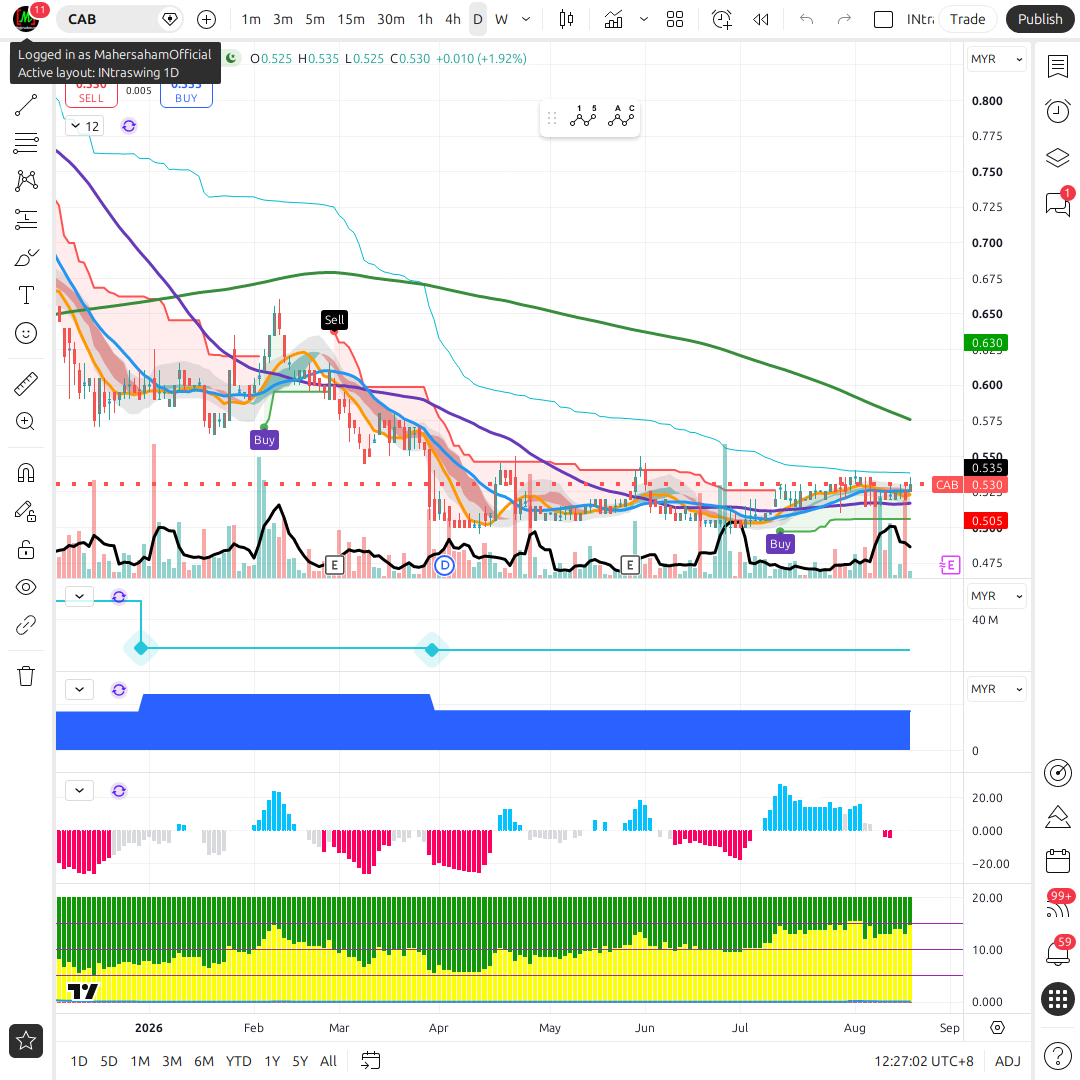Open the second pane MYR currency dropdown

[x=996, y=596]
